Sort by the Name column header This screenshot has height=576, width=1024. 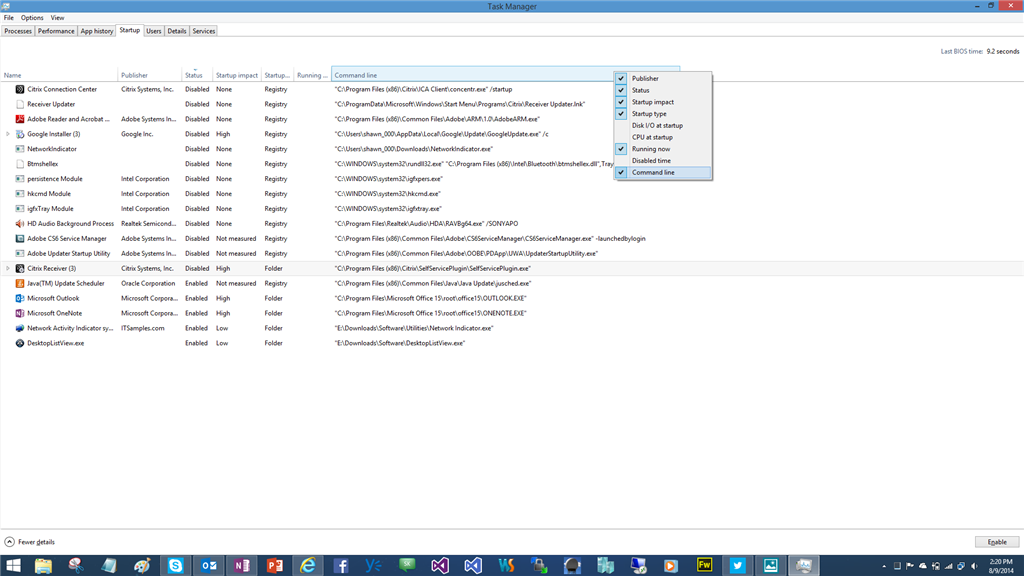[x=59, y=75]
